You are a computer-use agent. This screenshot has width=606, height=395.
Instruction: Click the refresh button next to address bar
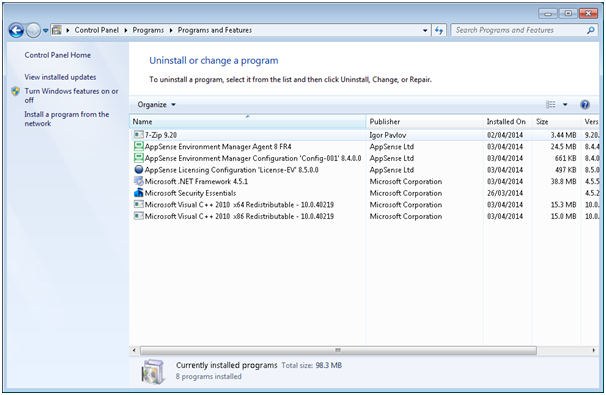point(439,30)
